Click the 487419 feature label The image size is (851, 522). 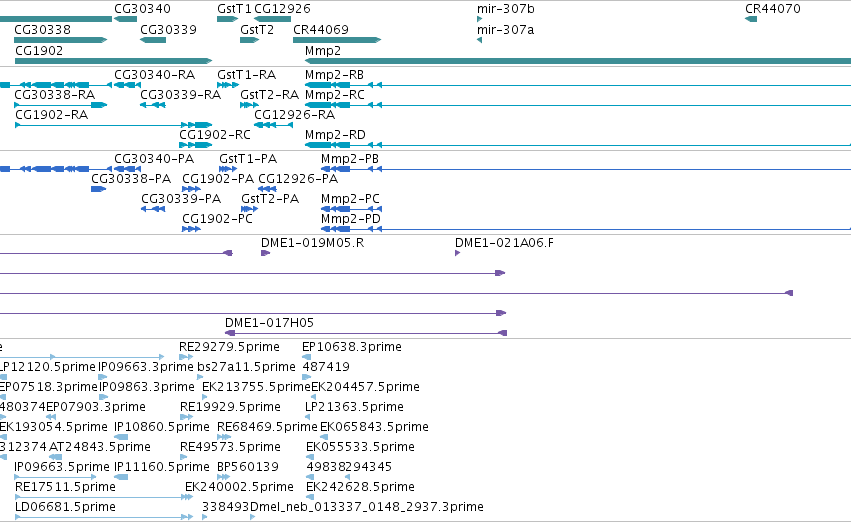(x=326, y=367)
